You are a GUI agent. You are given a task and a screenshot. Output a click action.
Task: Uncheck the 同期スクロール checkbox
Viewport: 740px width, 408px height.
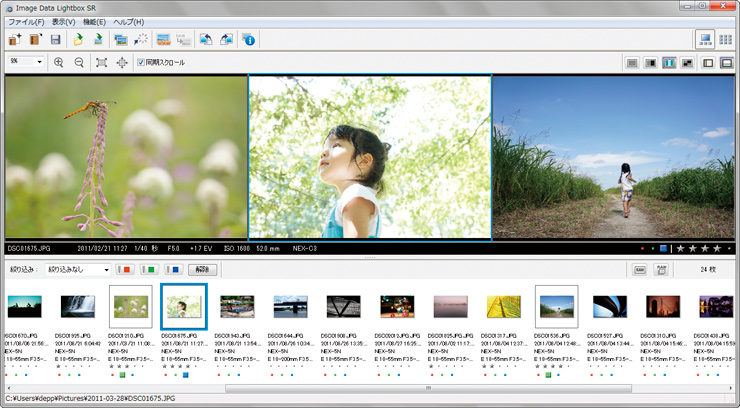[141, 63]
